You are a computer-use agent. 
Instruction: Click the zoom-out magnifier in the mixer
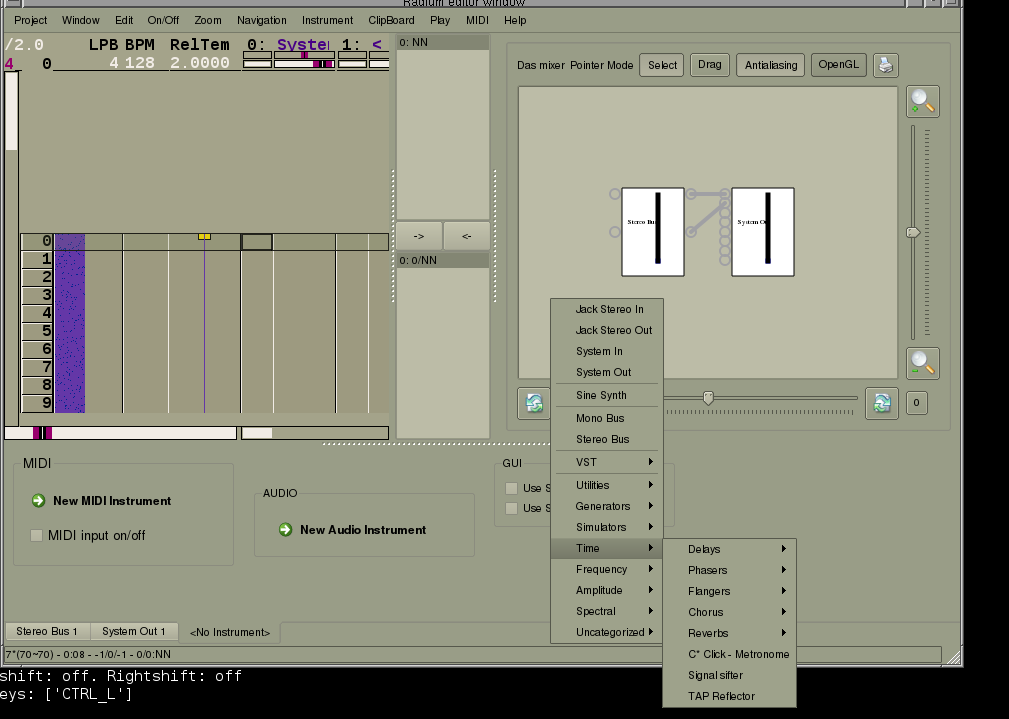point(922,364)
